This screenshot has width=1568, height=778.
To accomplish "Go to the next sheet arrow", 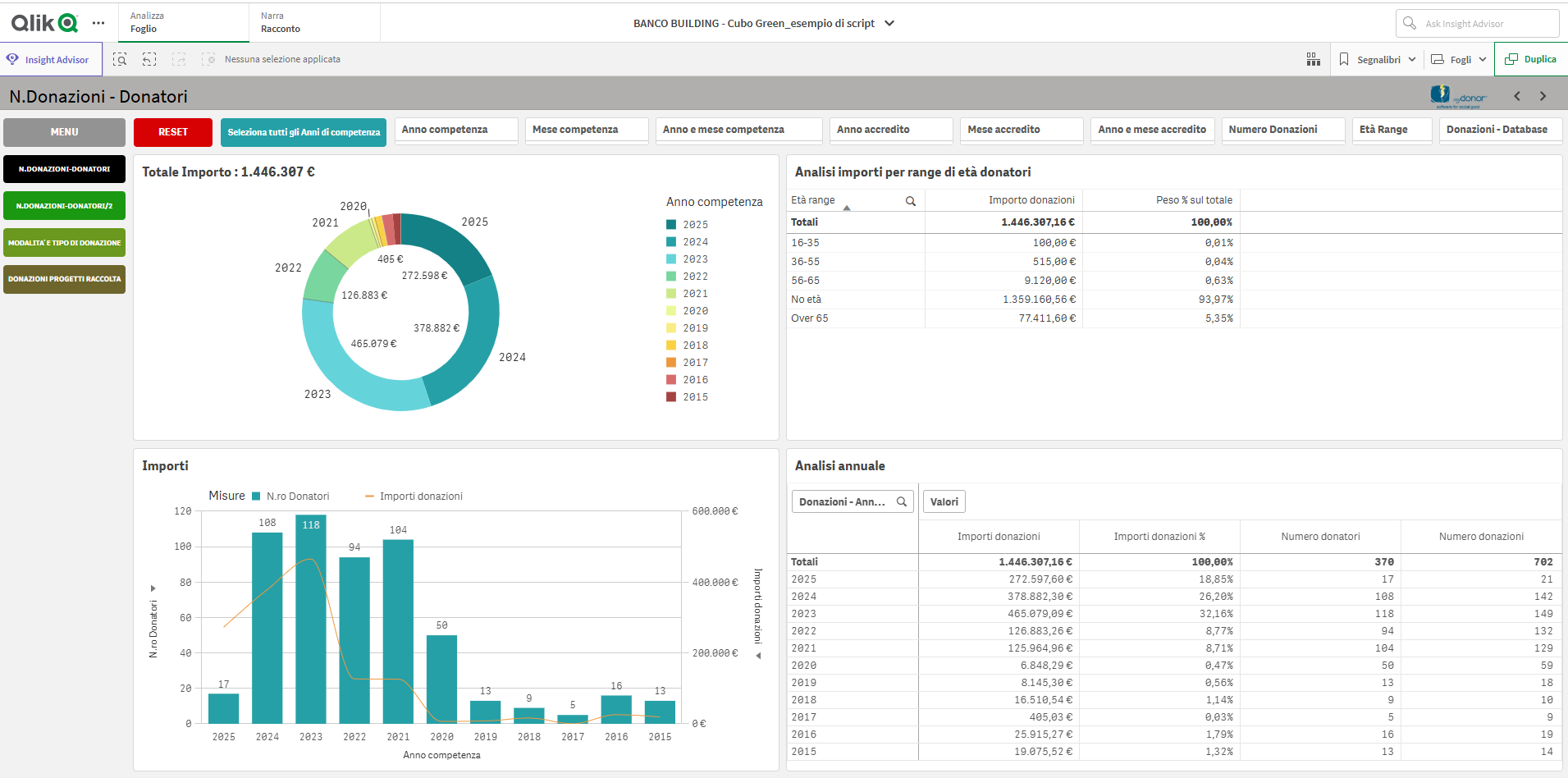I will 1543,96.
